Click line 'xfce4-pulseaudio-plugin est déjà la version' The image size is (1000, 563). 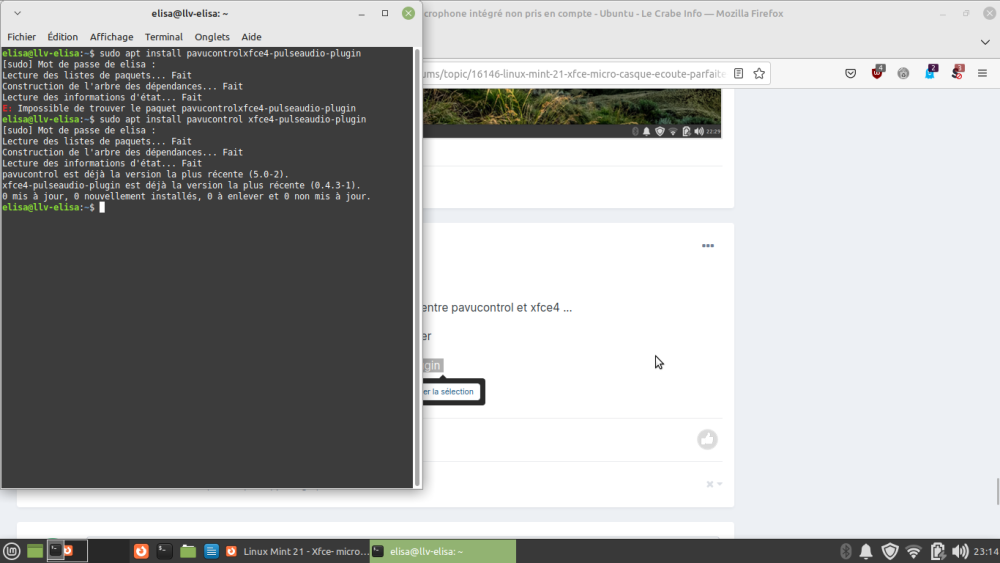pyautogui.click(x=181, y=186)
